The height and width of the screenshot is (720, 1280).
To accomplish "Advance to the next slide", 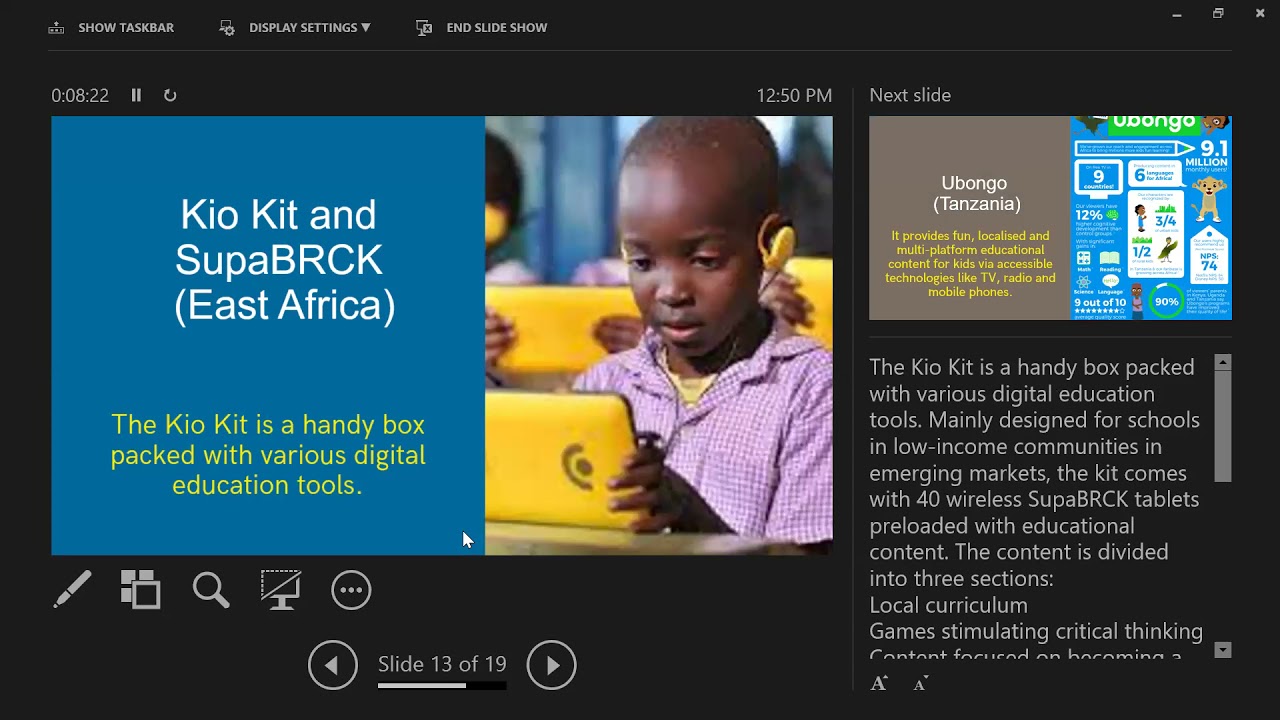I will coord(552,665).
